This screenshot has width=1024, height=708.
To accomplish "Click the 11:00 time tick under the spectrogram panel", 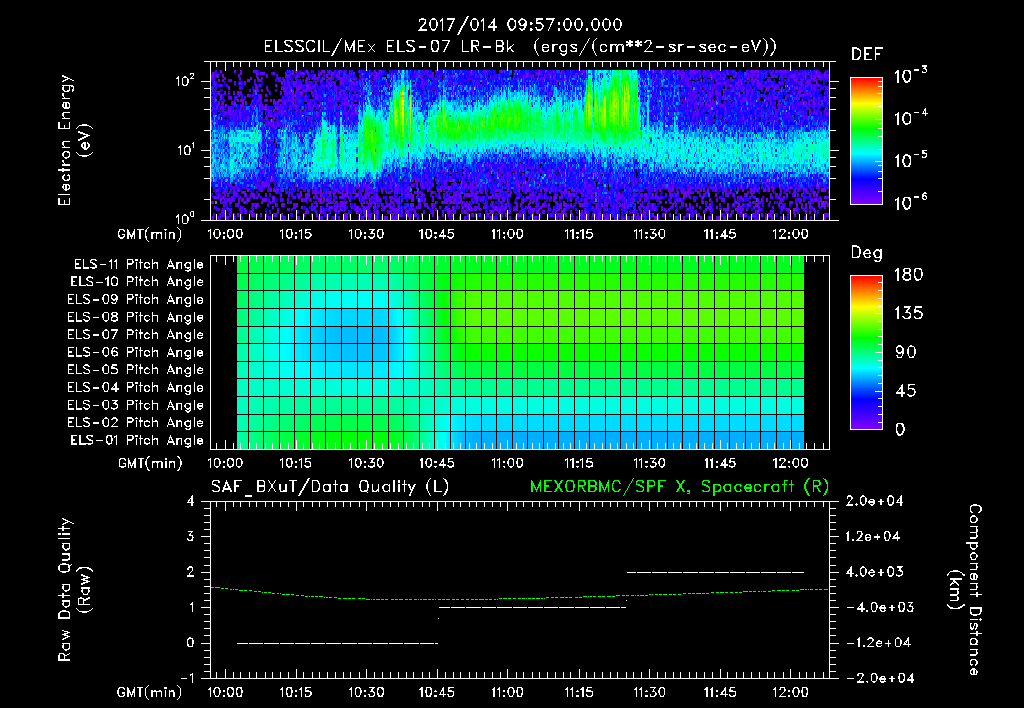I will point(507,234).
